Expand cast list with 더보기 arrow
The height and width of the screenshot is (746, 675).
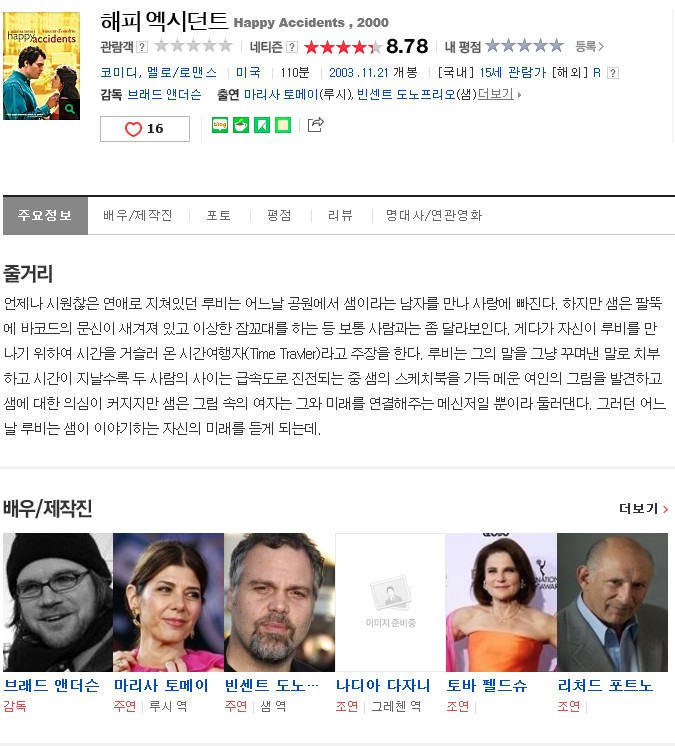(x=499, y=94)
